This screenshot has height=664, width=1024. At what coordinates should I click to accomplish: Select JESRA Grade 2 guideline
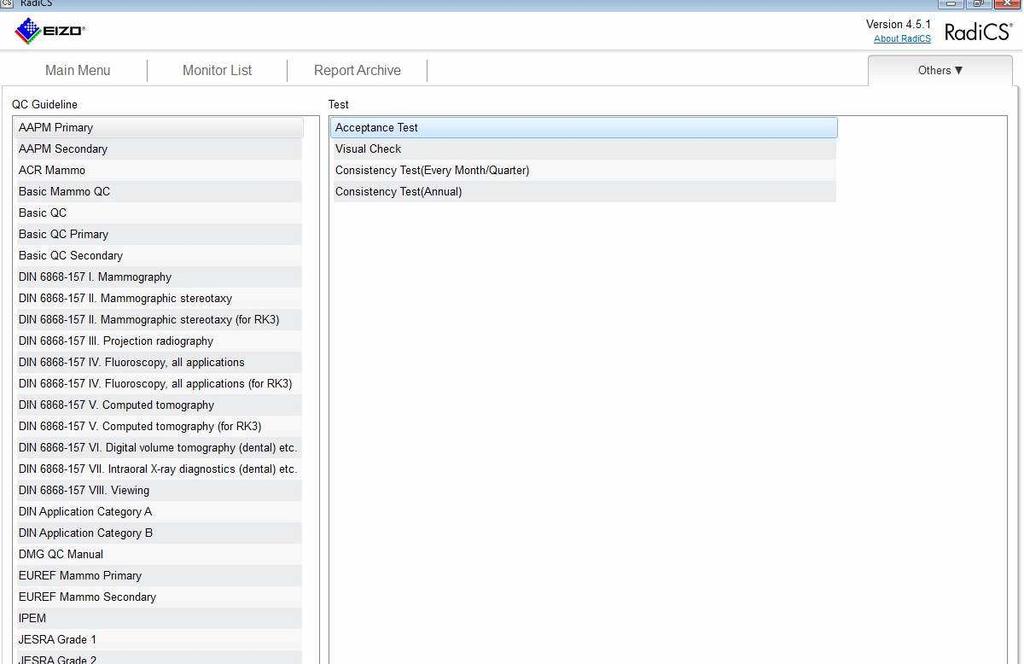[159, 657]
